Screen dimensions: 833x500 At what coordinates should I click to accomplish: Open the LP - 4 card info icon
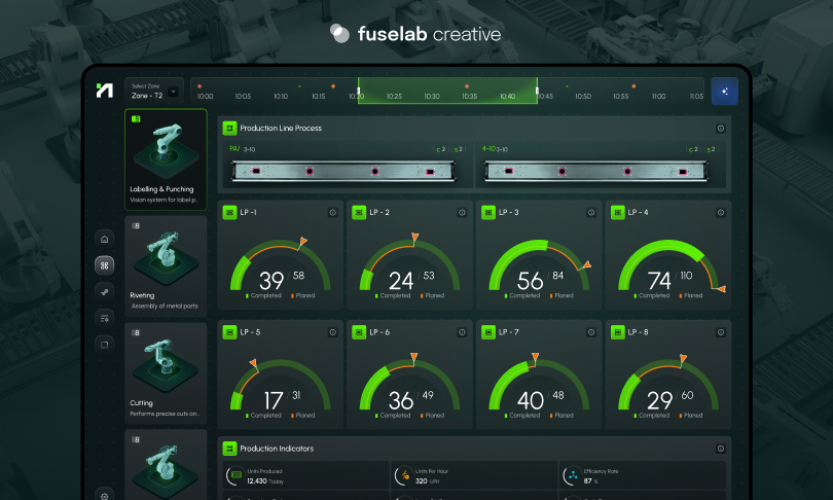720,213
